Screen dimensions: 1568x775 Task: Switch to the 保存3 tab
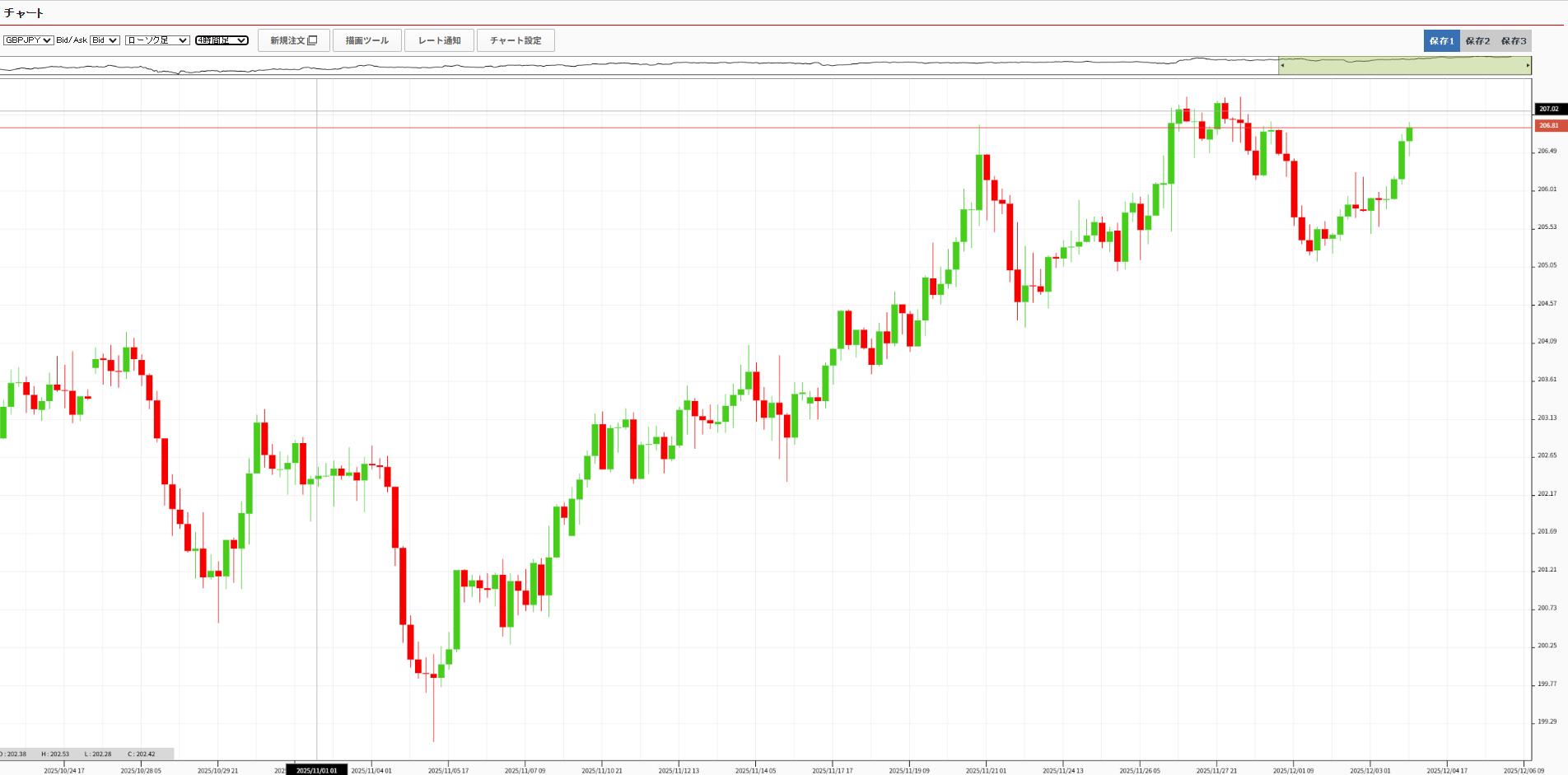(1514, 41)
